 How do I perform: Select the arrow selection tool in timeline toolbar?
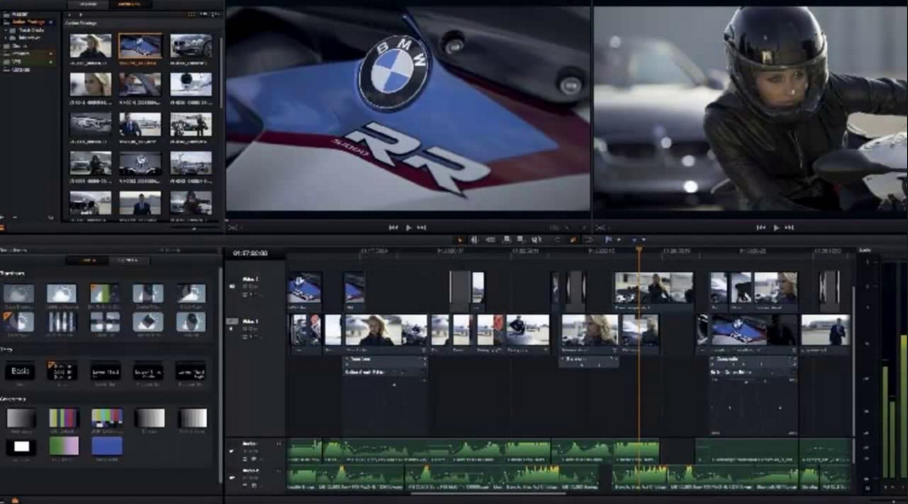point(460,239)
